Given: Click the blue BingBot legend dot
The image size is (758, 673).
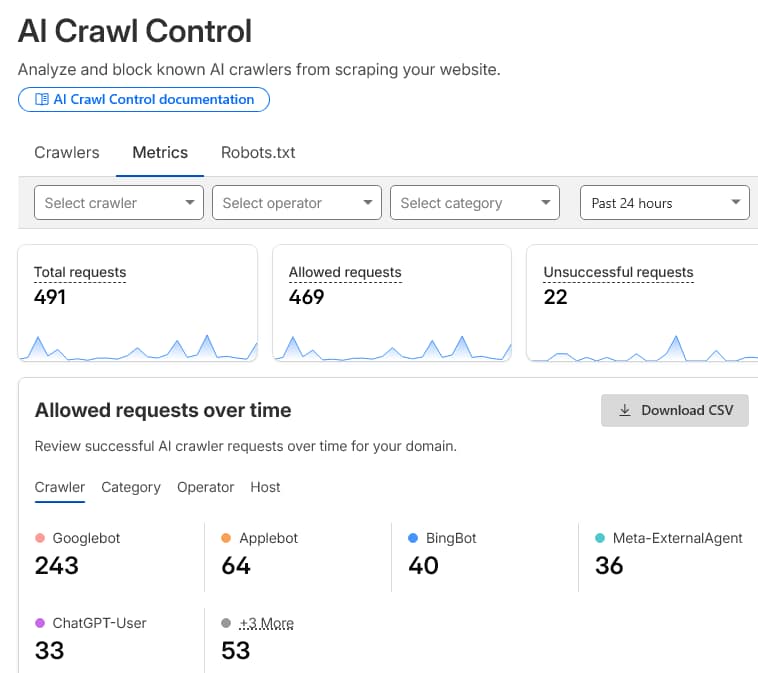Looking at the screenshot, I should [x=413, y=538].
